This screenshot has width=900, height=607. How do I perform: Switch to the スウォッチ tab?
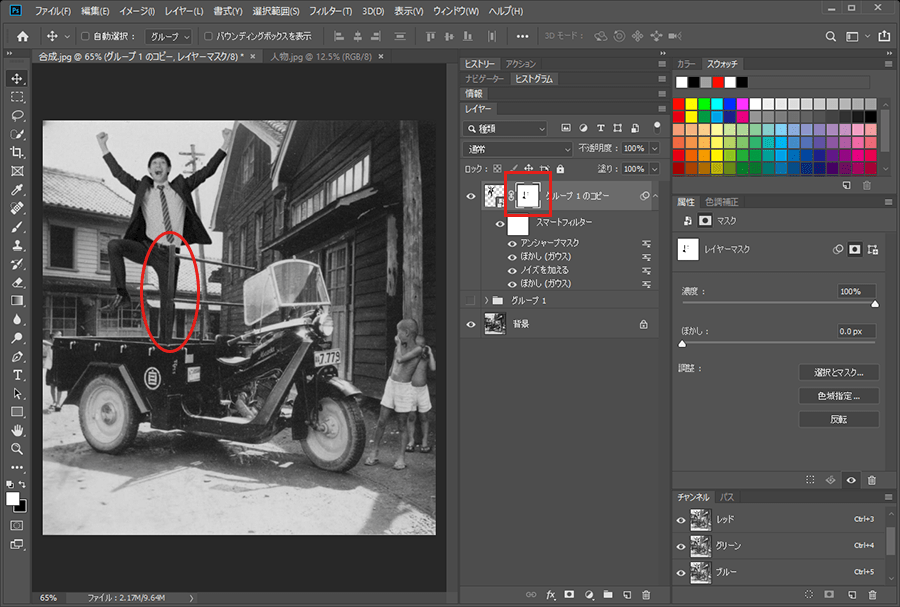pyautogui.click(x=721, y=64)
